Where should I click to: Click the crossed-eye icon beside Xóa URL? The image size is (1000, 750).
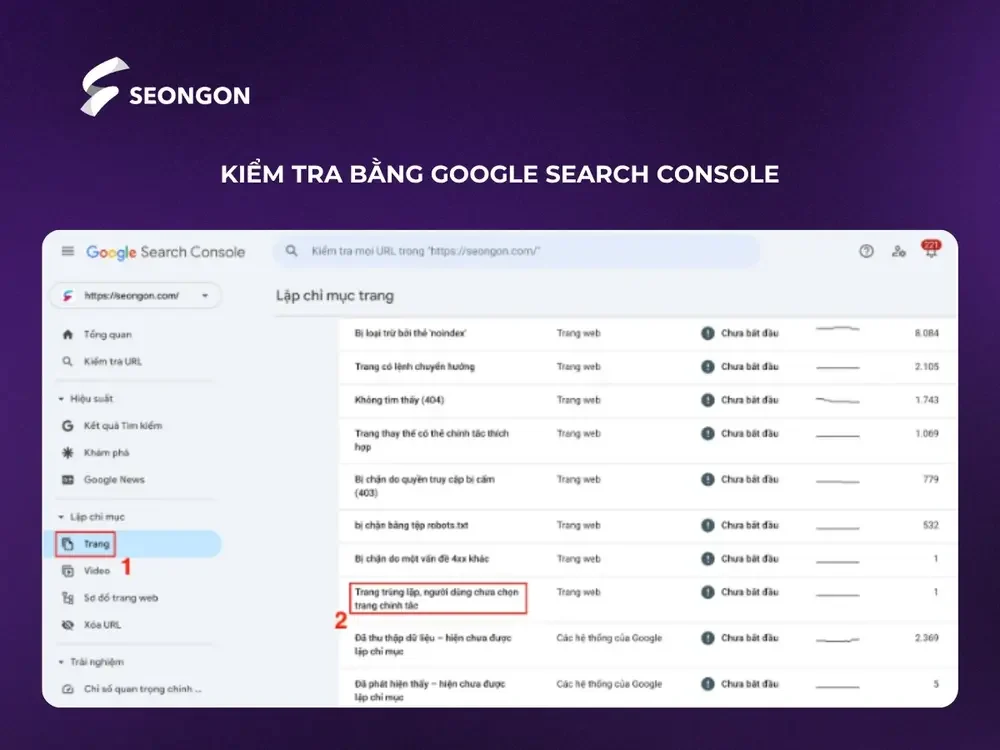point(68,625)
